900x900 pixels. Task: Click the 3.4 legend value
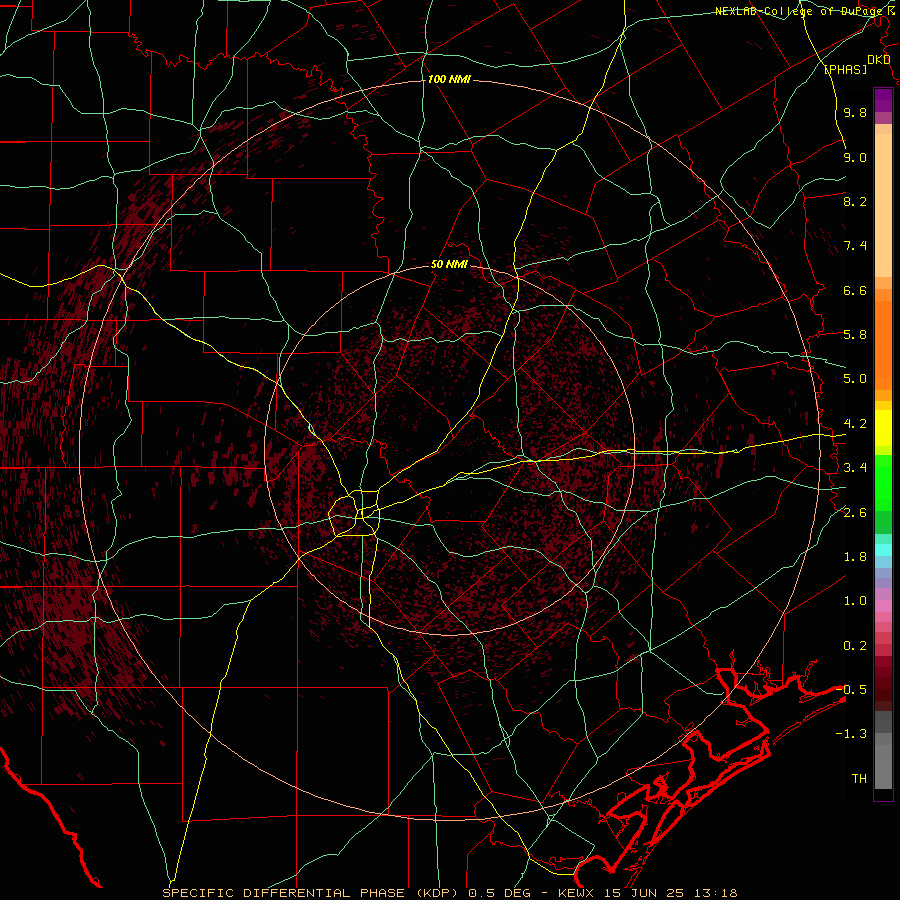tap(855, 468)
